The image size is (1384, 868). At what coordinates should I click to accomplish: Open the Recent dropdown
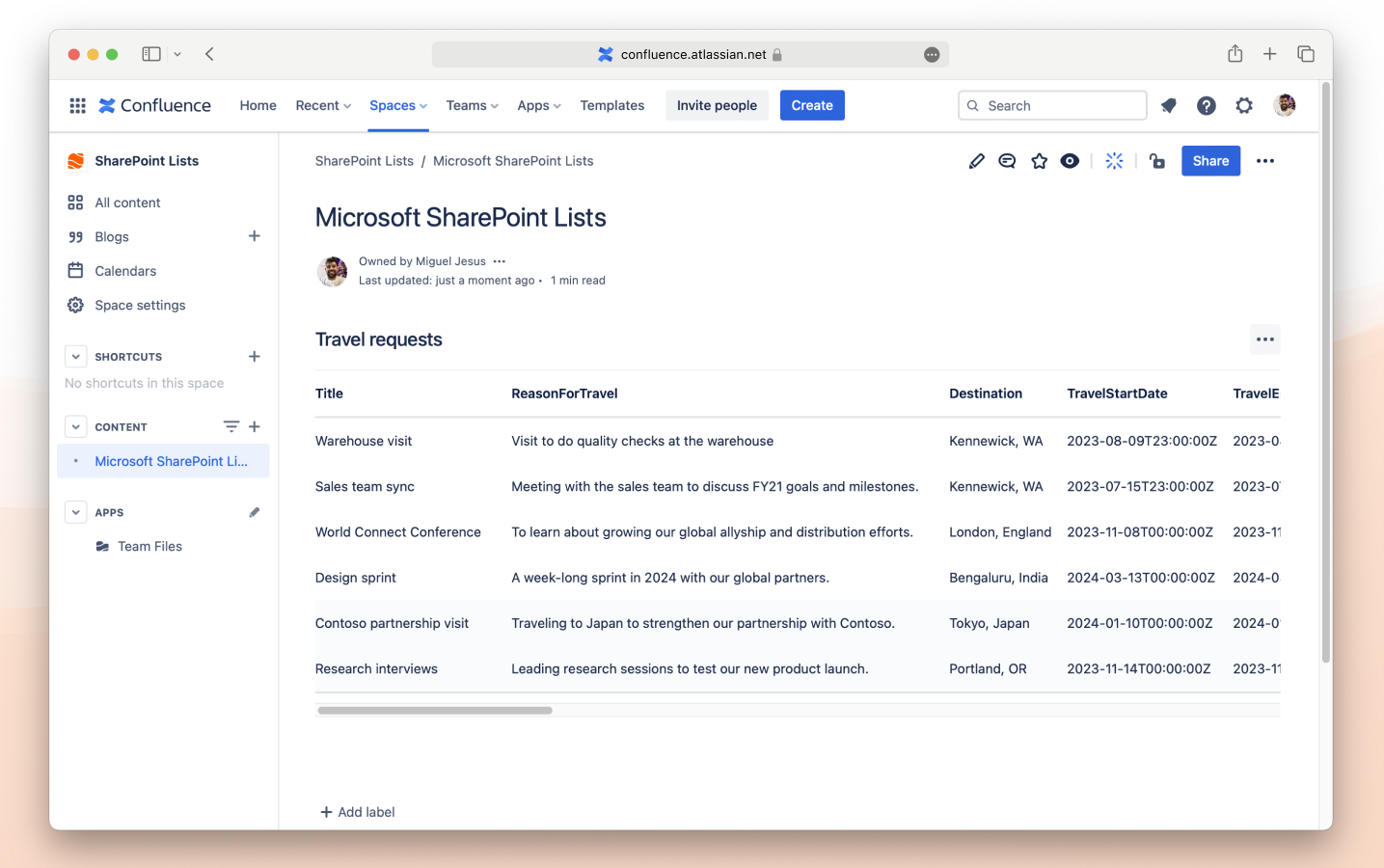323,106
